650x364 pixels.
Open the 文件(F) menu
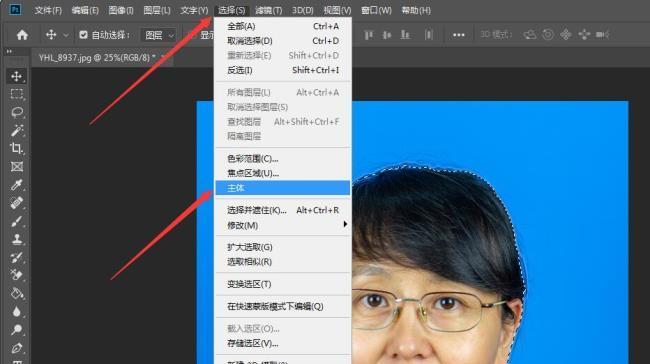48,10
